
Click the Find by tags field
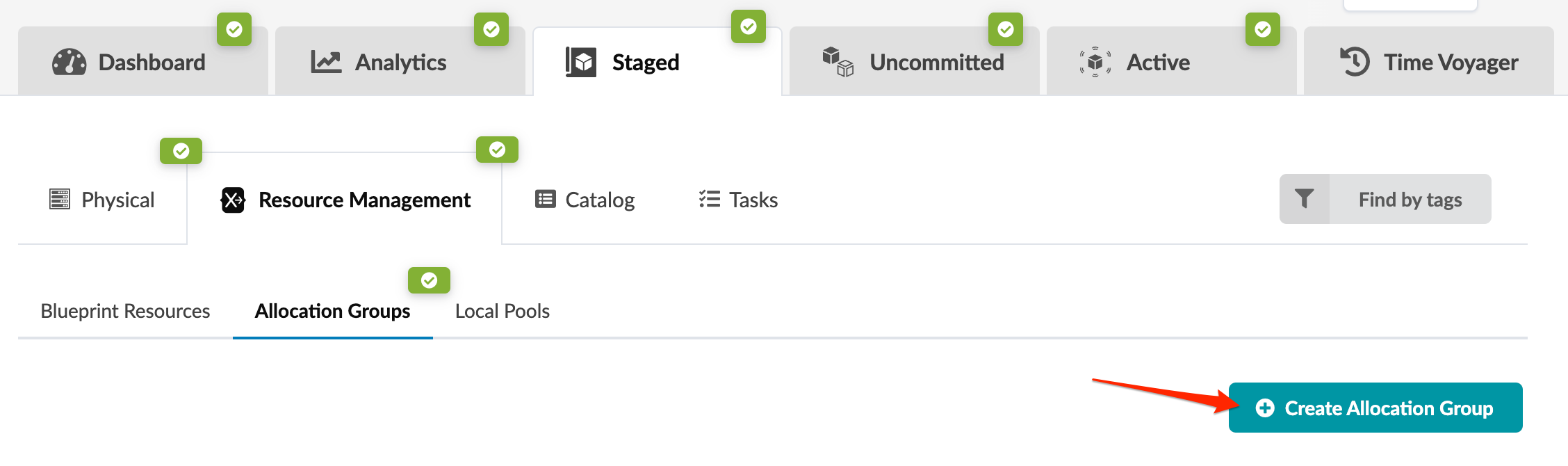coord(1410,200)
